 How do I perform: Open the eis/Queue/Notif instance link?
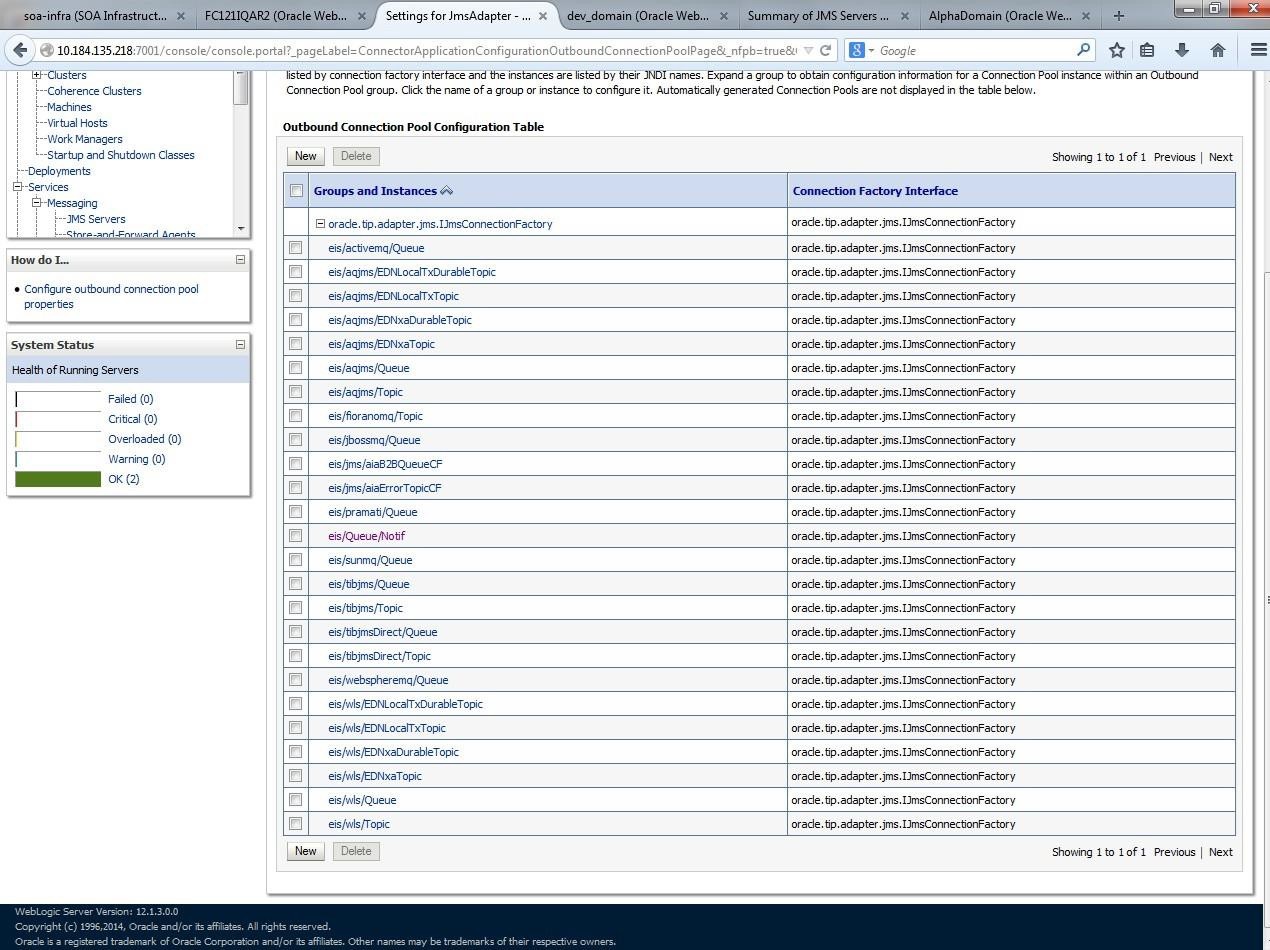click(366, 536)
